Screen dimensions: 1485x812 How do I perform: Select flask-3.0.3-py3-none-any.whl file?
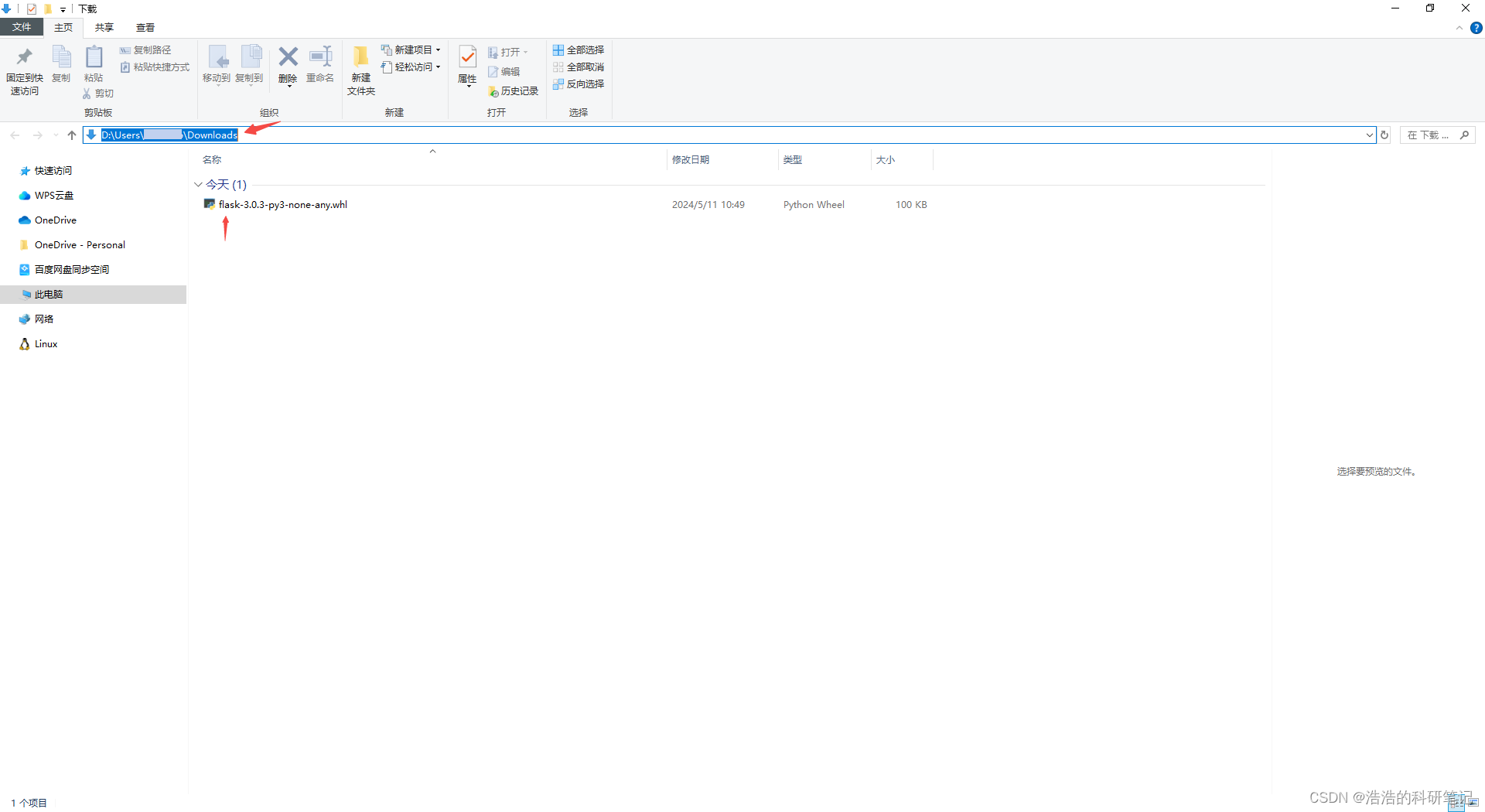(282, 205)
